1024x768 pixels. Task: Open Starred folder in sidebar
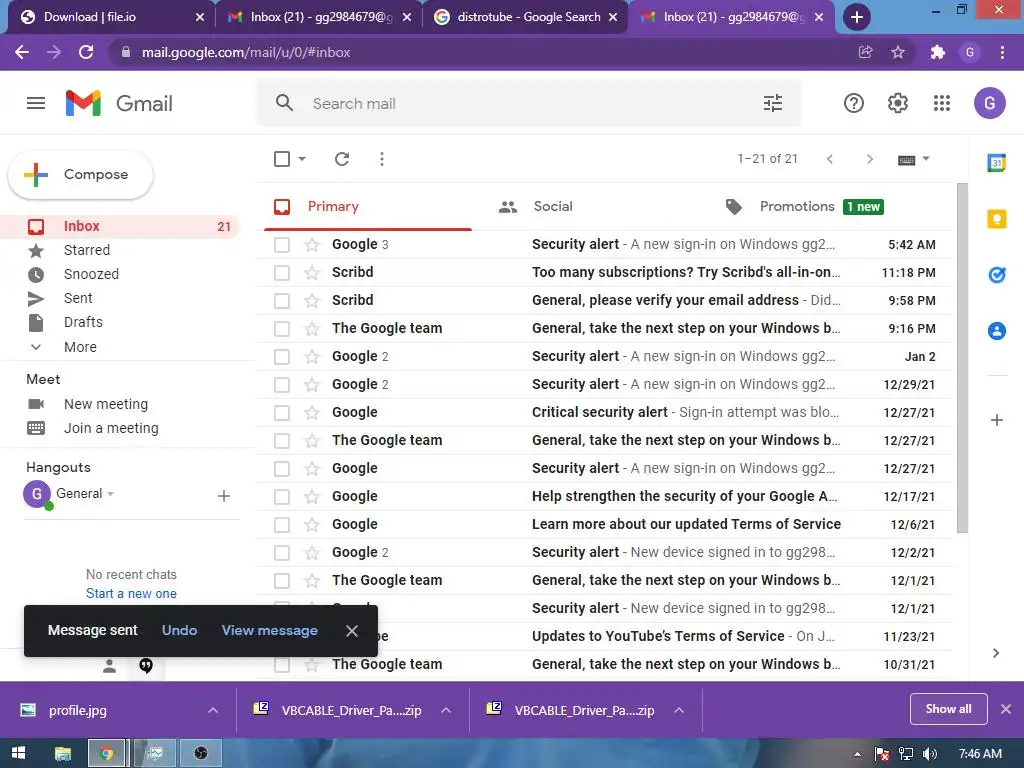point(86,250)
